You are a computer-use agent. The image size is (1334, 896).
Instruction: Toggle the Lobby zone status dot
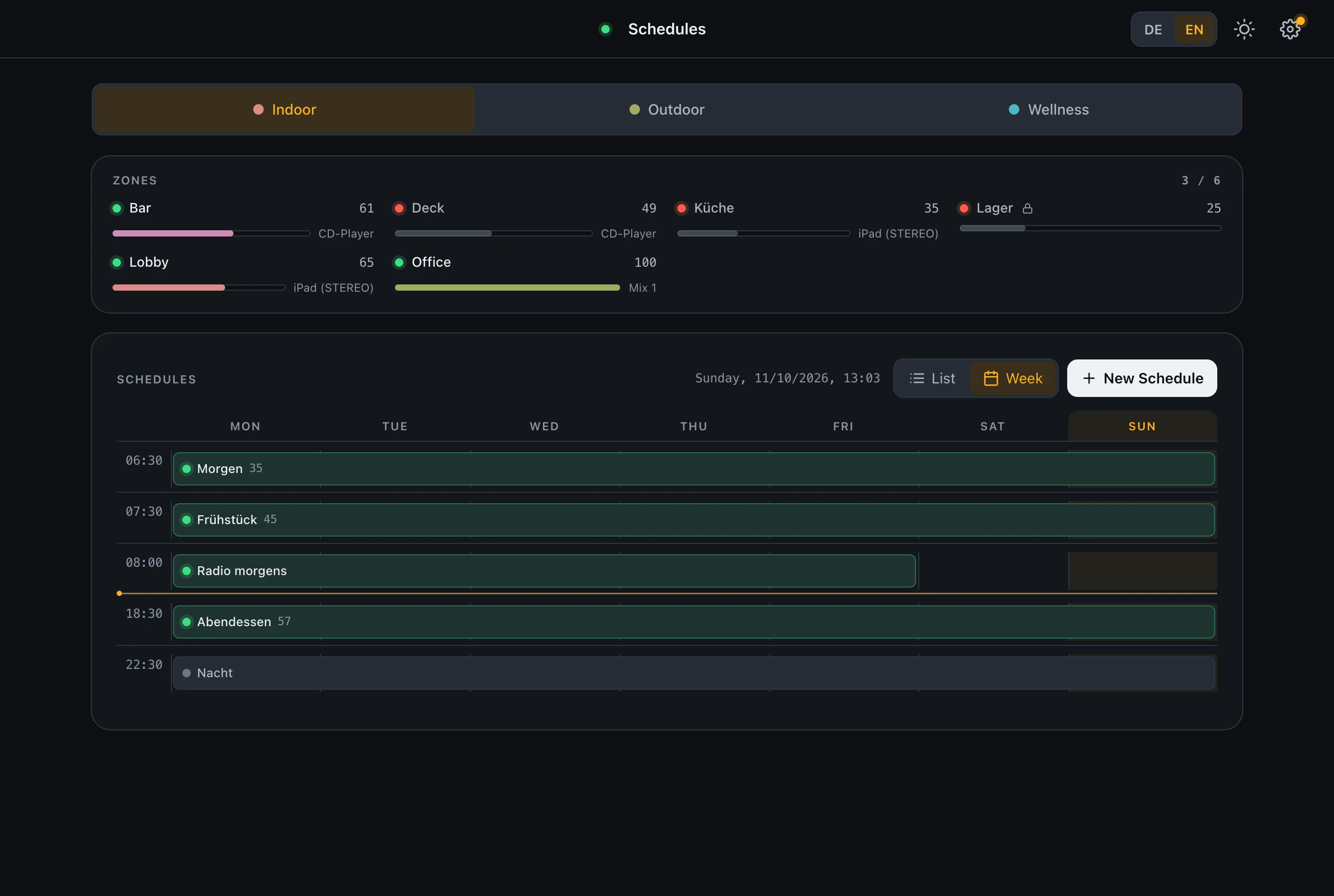pyautogui.click(x=117, y=262)
